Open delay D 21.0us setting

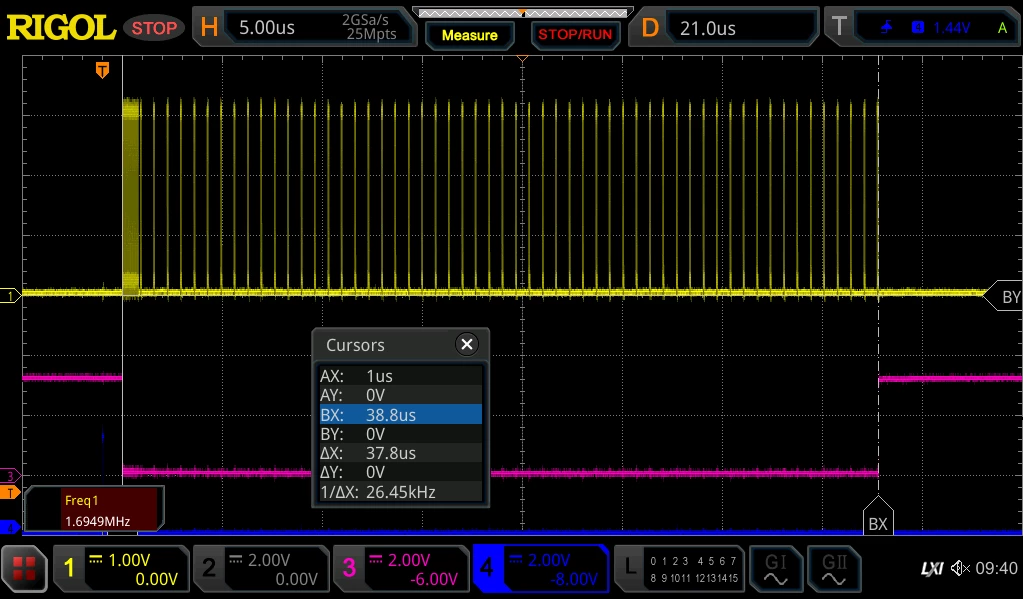[724, 27]
